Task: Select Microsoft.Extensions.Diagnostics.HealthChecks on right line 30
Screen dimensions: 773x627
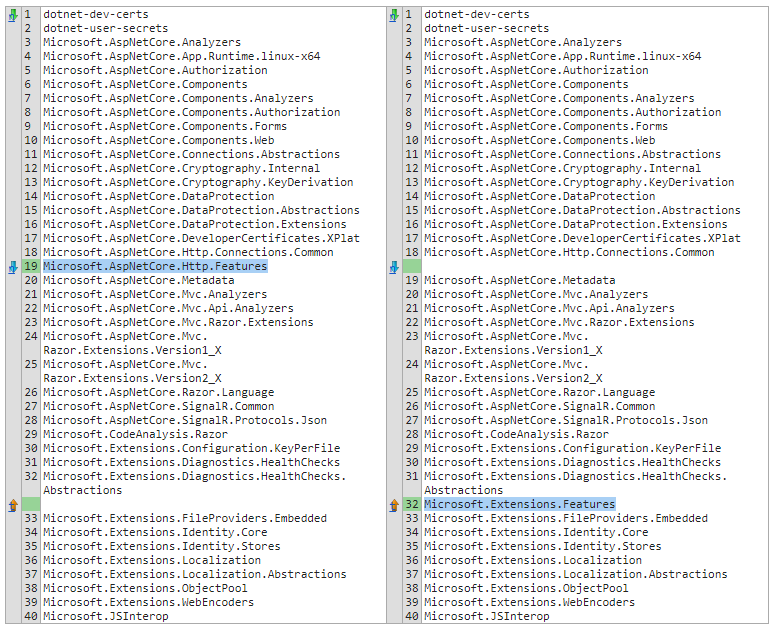Action: [x=572, y=462]
